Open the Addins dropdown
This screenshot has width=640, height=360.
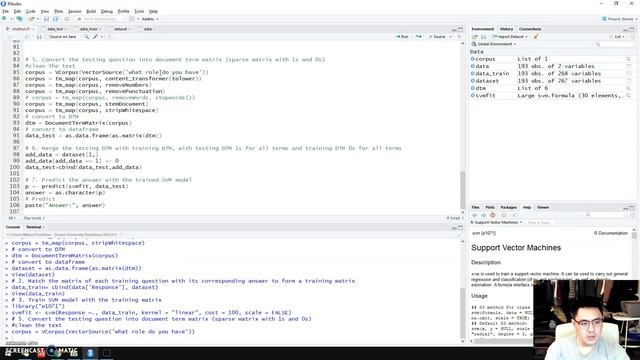[150, 19]
